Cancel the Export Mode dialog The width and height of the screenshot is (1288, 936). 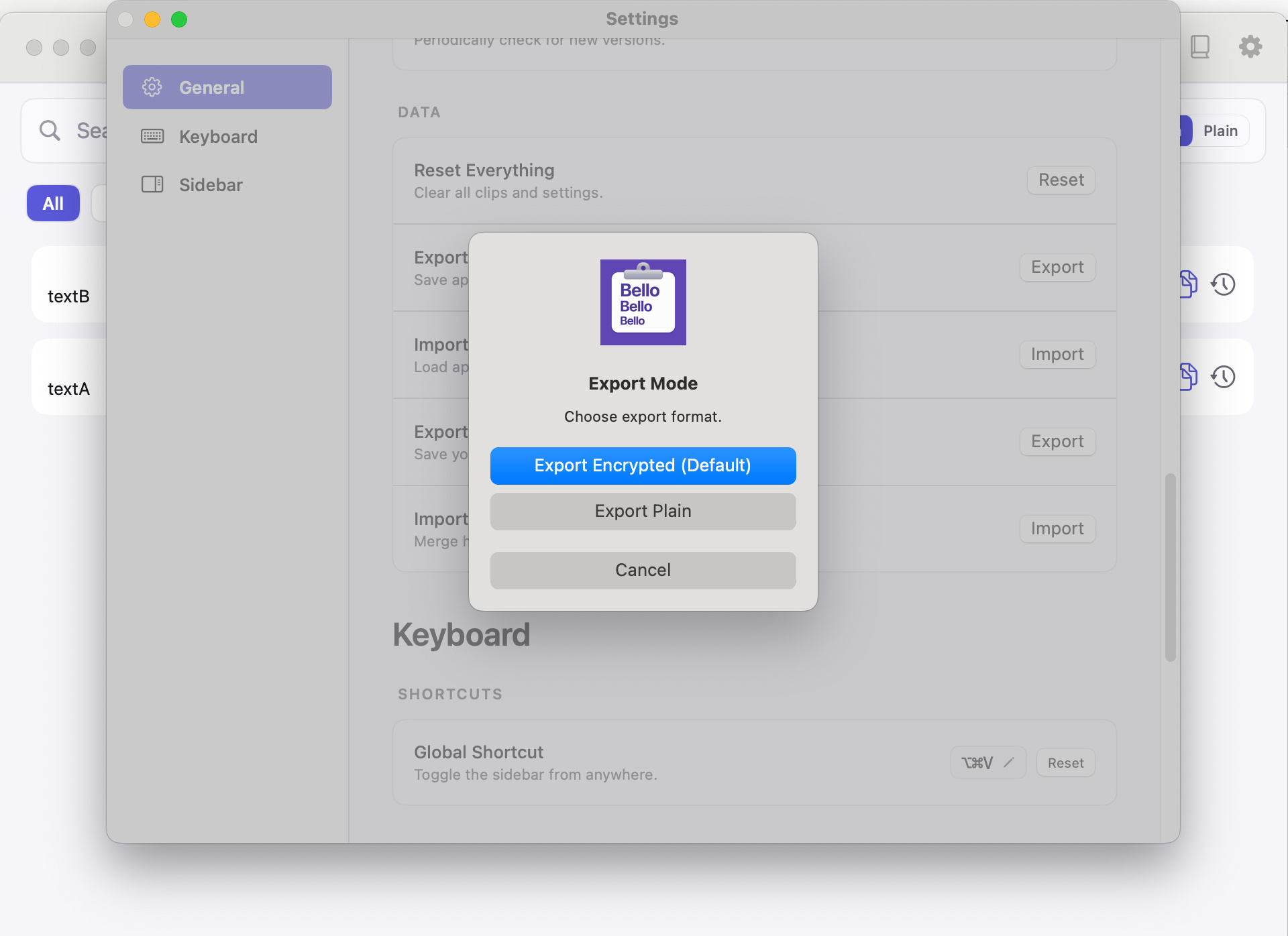click(643, 570)
